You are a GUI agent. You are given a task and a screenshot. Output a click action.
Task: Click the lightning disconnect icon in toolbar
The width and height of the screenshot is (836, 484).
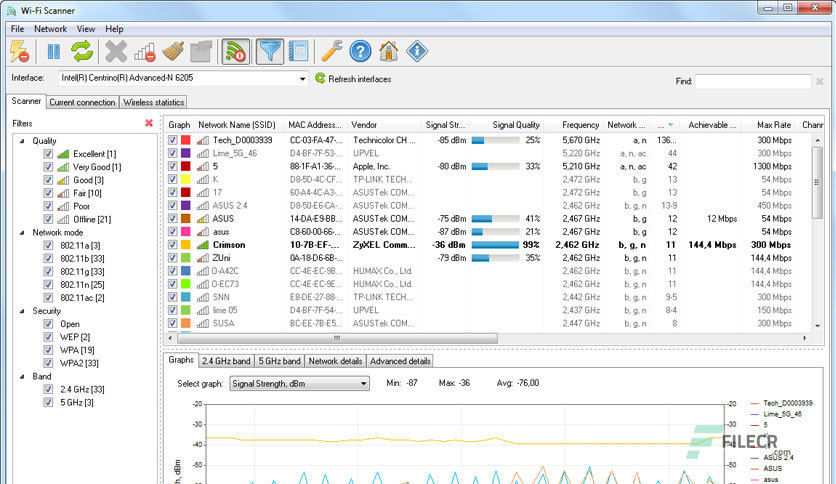20,52
